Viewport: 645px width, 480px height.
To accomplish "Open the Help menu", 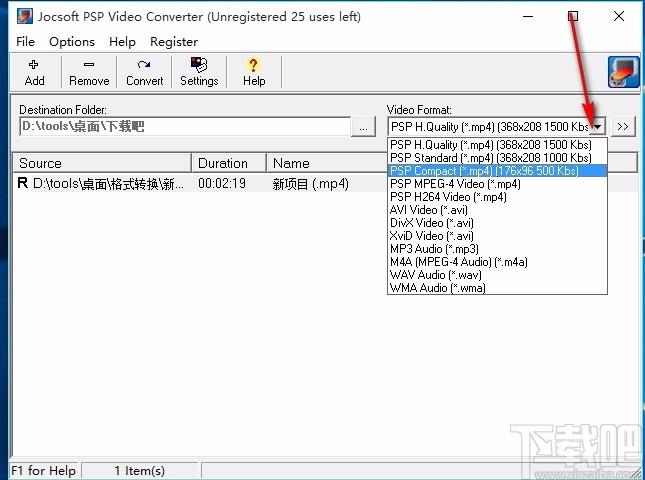I will (x=122, y=42).
